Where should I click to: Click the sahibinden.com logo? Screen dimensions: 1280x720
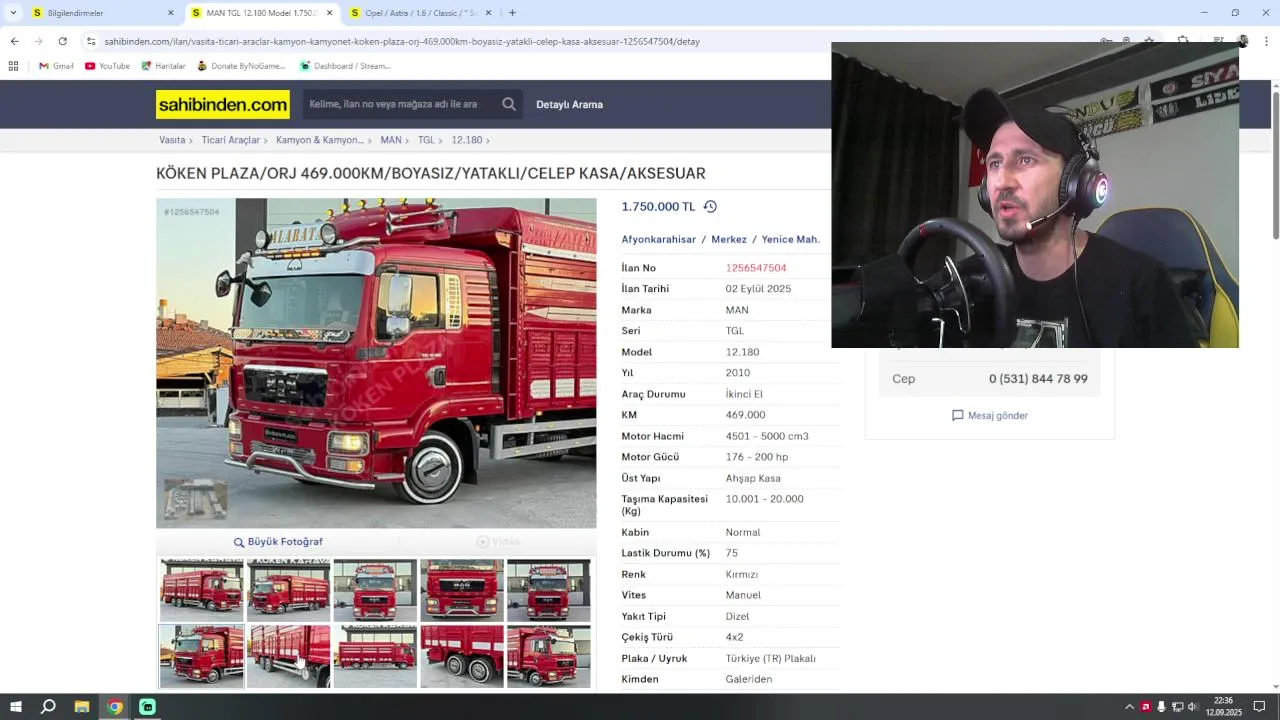(x=223, y=104)
